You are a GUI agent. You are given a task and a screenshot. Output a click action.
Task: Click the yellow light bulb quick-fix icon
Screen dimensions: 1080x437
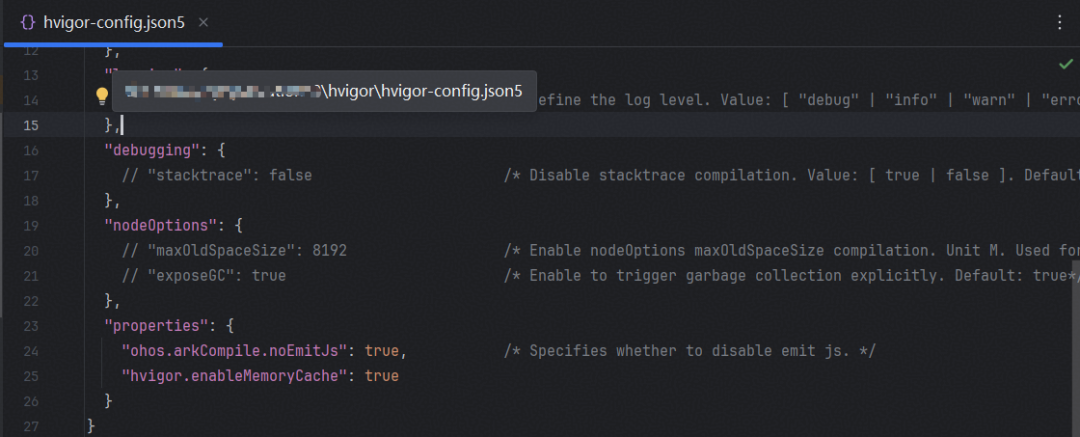point(102,95)
